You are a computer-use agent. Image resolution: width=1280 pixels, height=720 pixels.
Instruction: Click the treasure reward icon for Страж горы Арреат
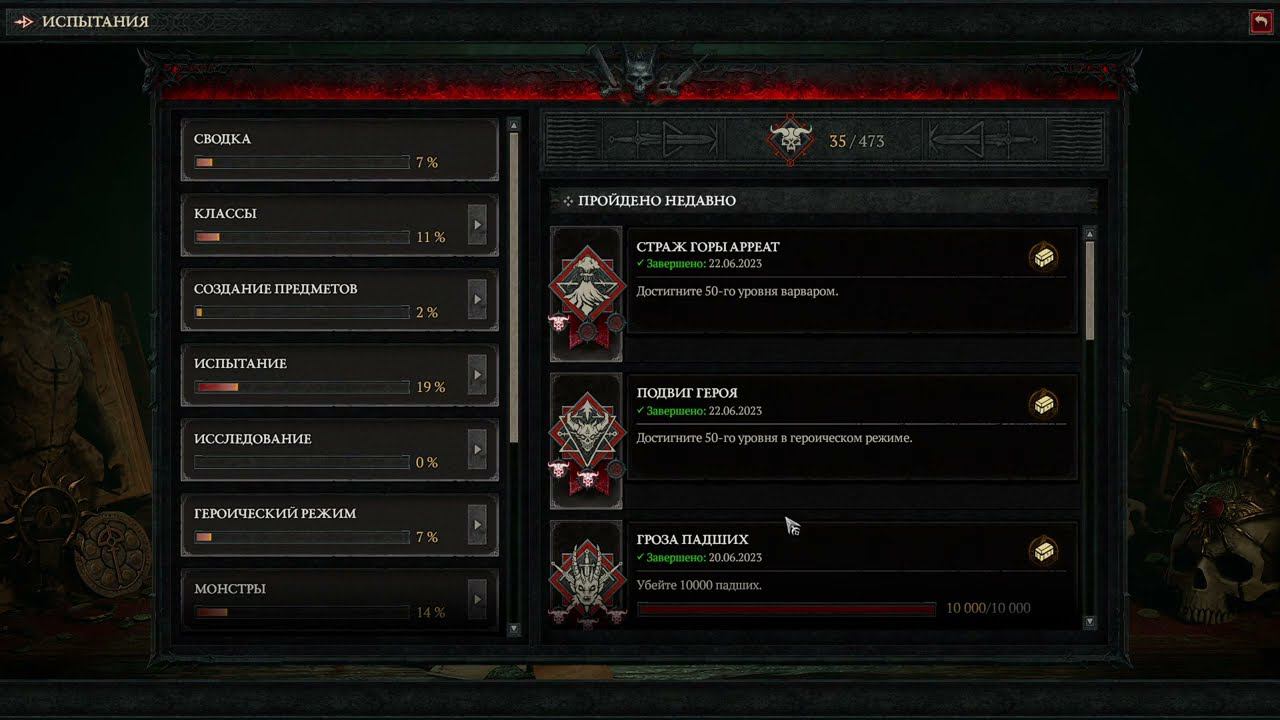pyautogui.click(x=1045, y=257)
